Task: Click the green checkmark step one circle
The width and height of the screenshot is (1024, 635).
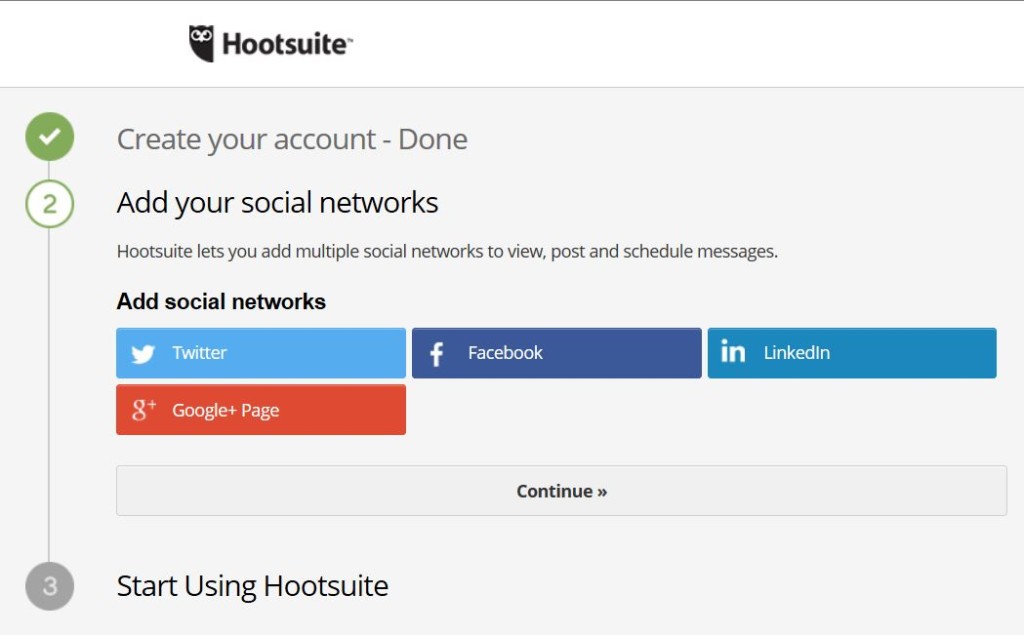Action: click(x=50, y=137)
